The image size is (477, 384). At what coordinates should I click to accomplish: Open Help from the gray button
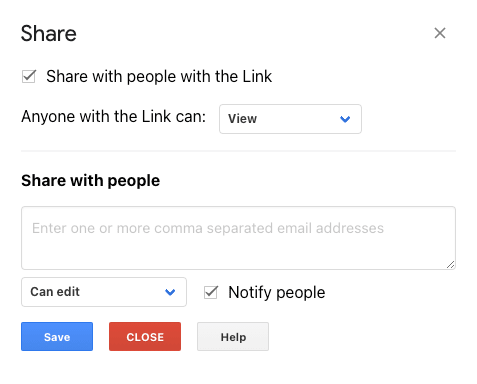[x=233, y=336]
